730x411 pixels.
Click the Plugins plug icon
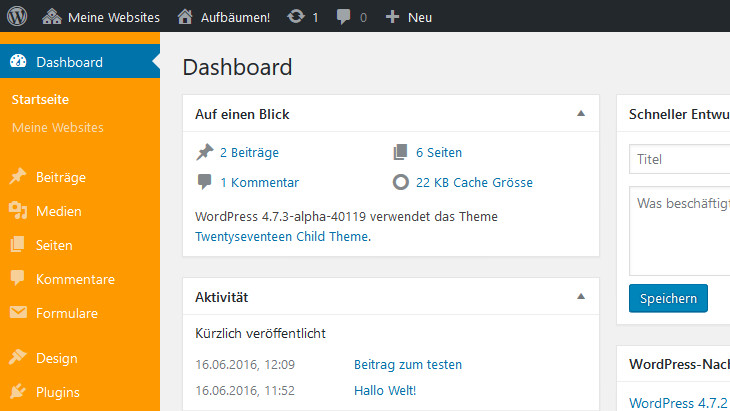click(x=17, y=392)
